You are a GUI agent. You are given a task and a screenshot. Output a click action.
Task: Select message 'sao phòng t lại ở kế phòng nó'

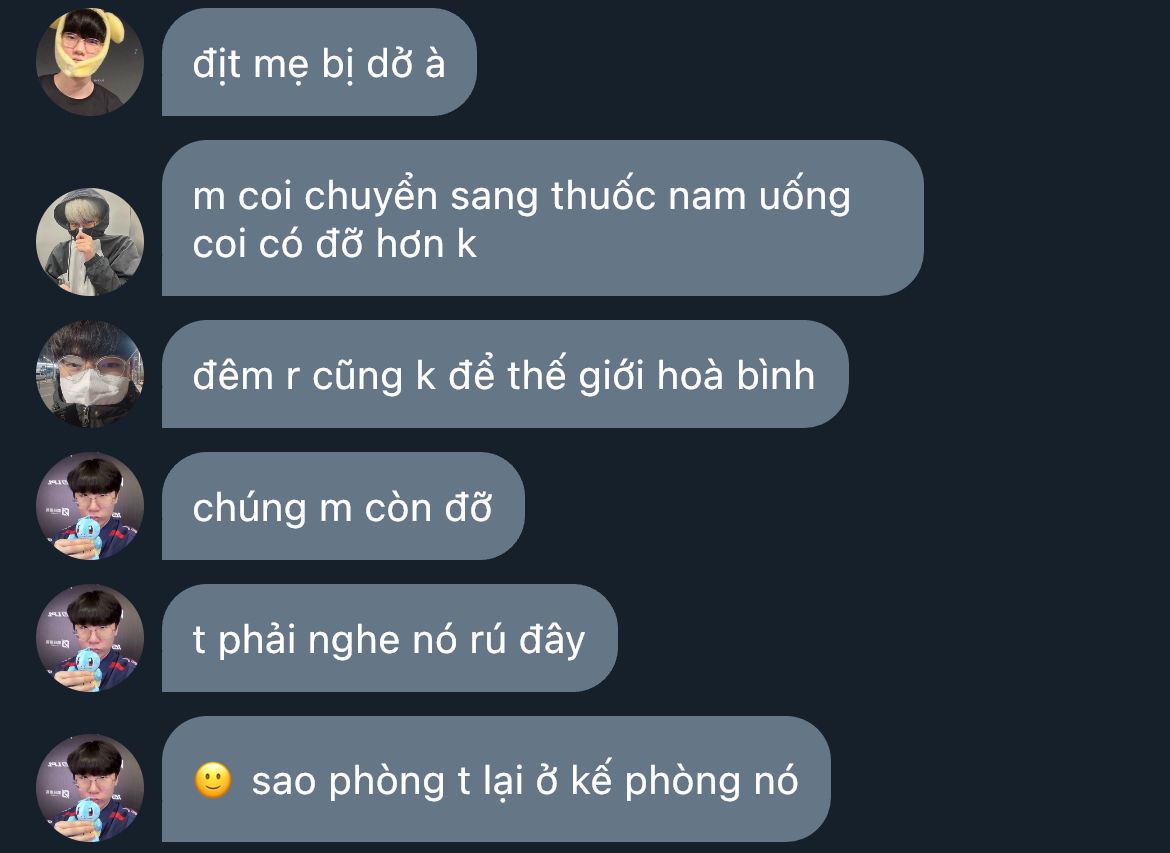tap(496, 779)
